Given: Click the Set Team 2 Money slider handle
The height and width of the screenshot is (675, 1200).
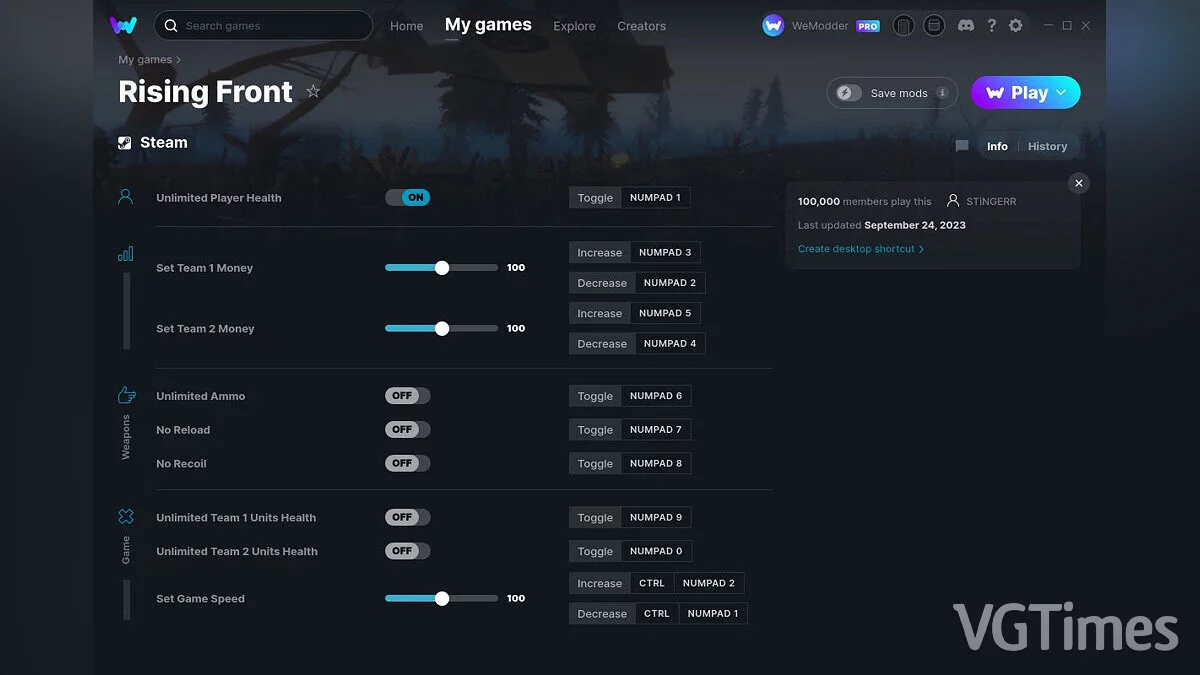Looking at the screenshot, I should (442, 329).
